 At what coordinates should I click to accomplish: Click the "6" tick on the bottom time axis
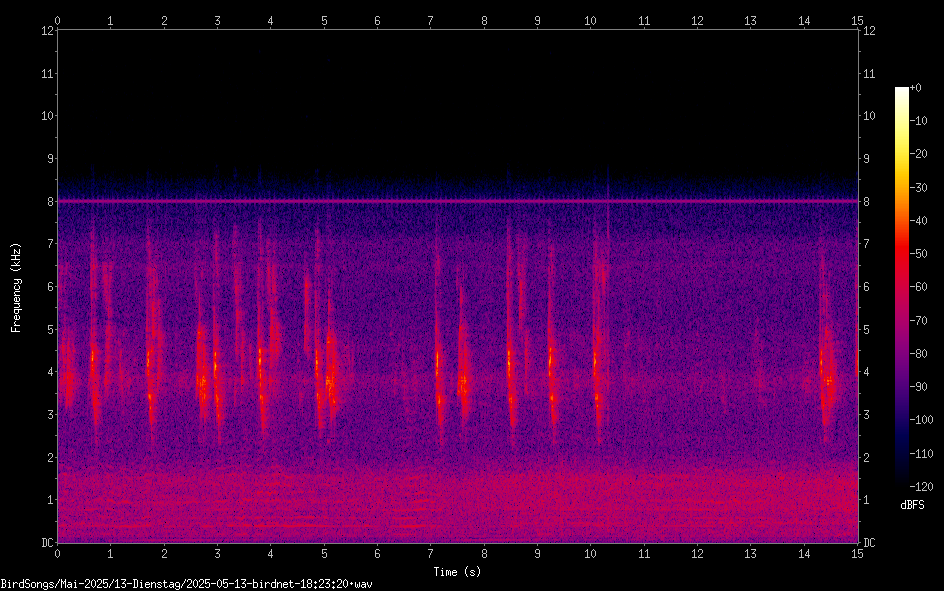pos(377,554)
